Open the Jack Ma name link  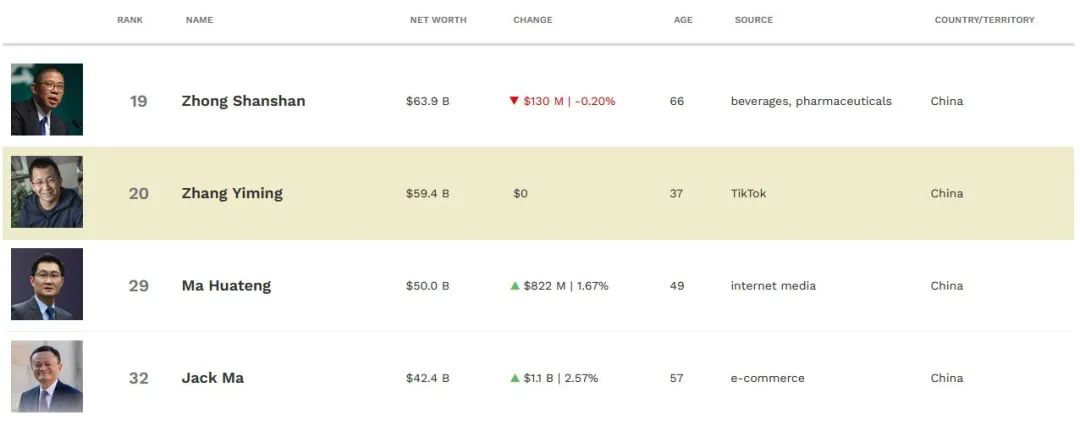[212, 378]
